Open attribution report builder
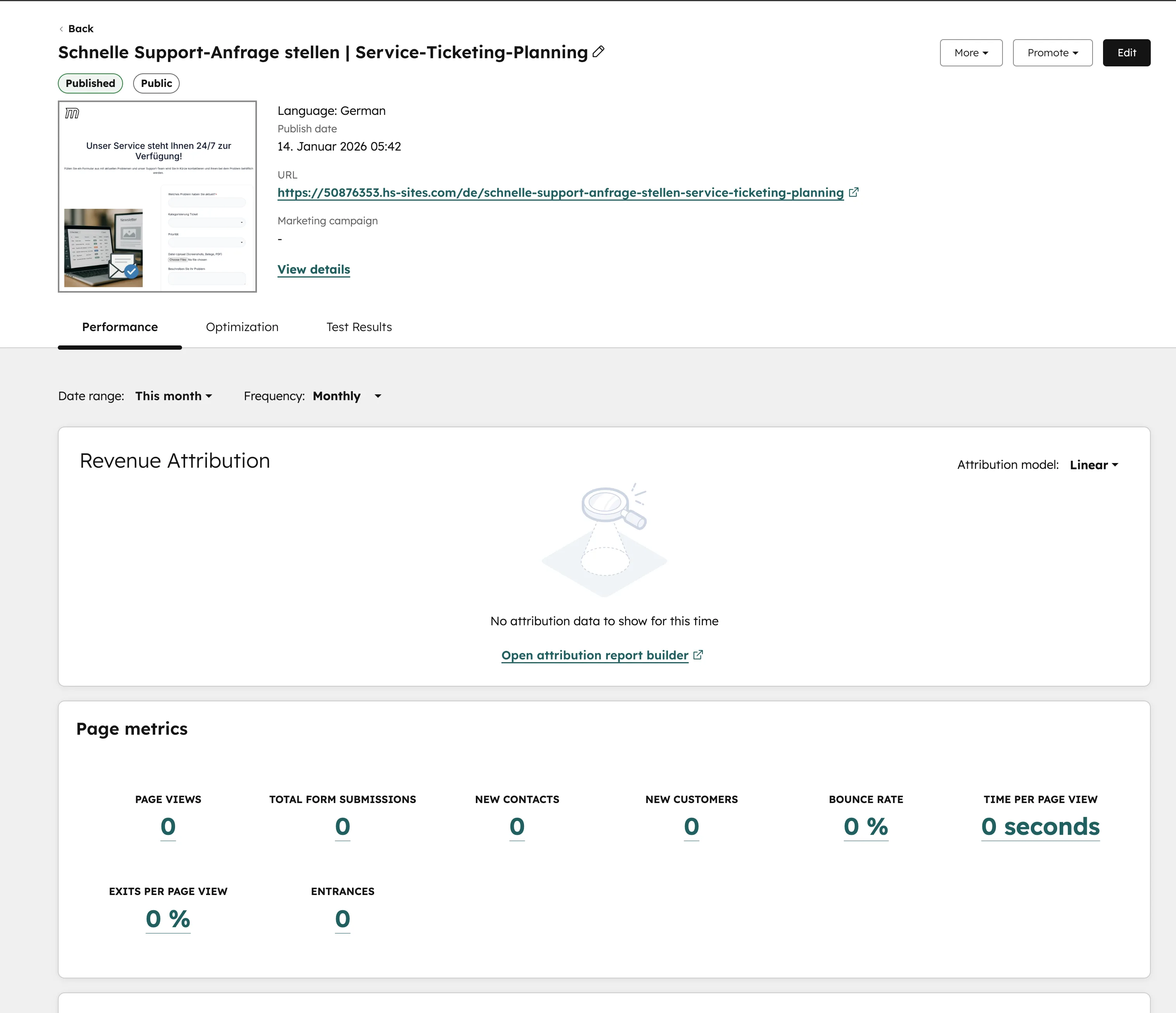The image size is (1176, 1013). pos(594,654)
